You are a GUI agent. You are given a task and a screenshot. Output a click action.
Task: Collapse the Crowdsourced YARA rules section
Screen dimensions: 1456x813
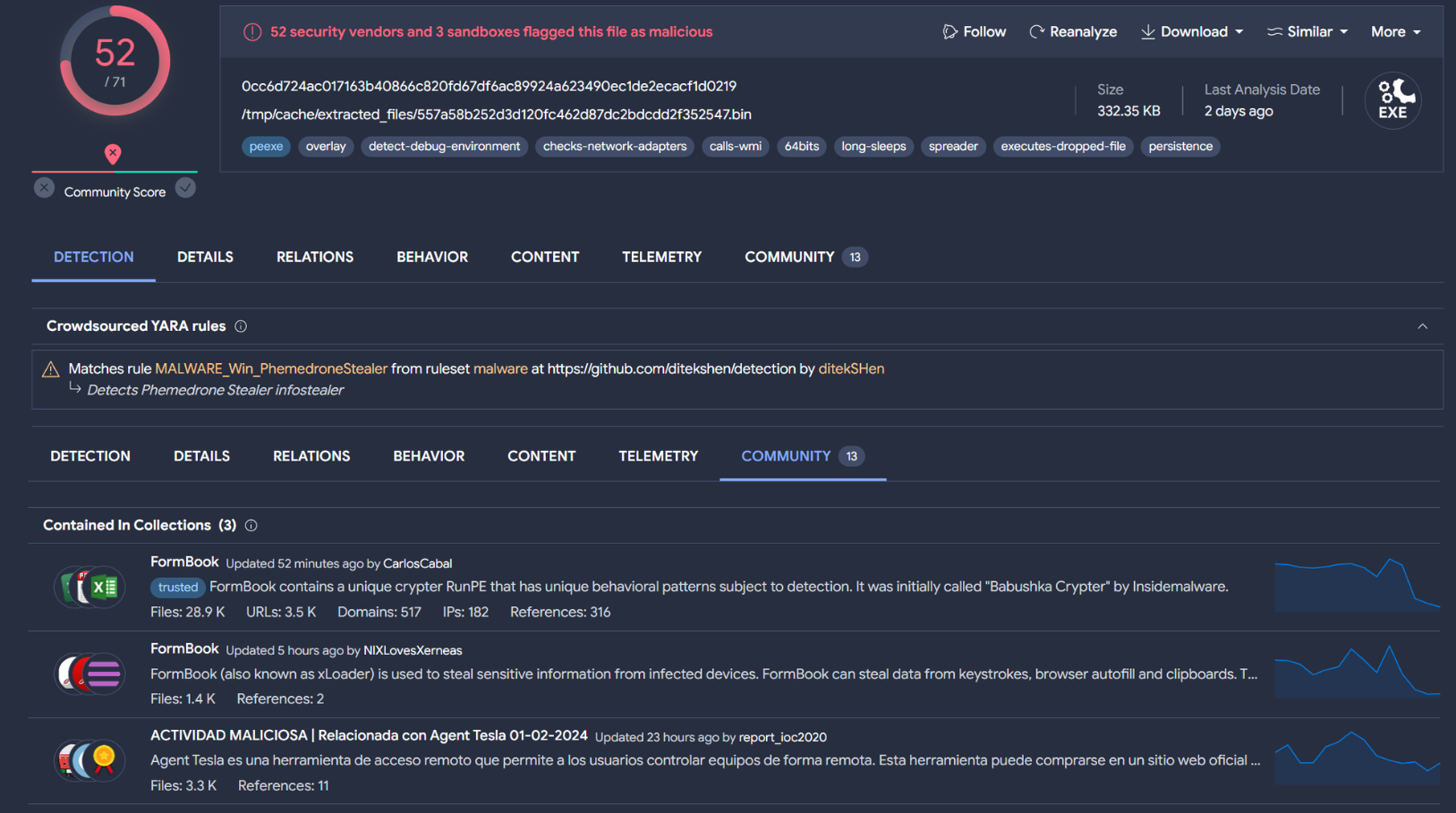tap(1422, 326)
